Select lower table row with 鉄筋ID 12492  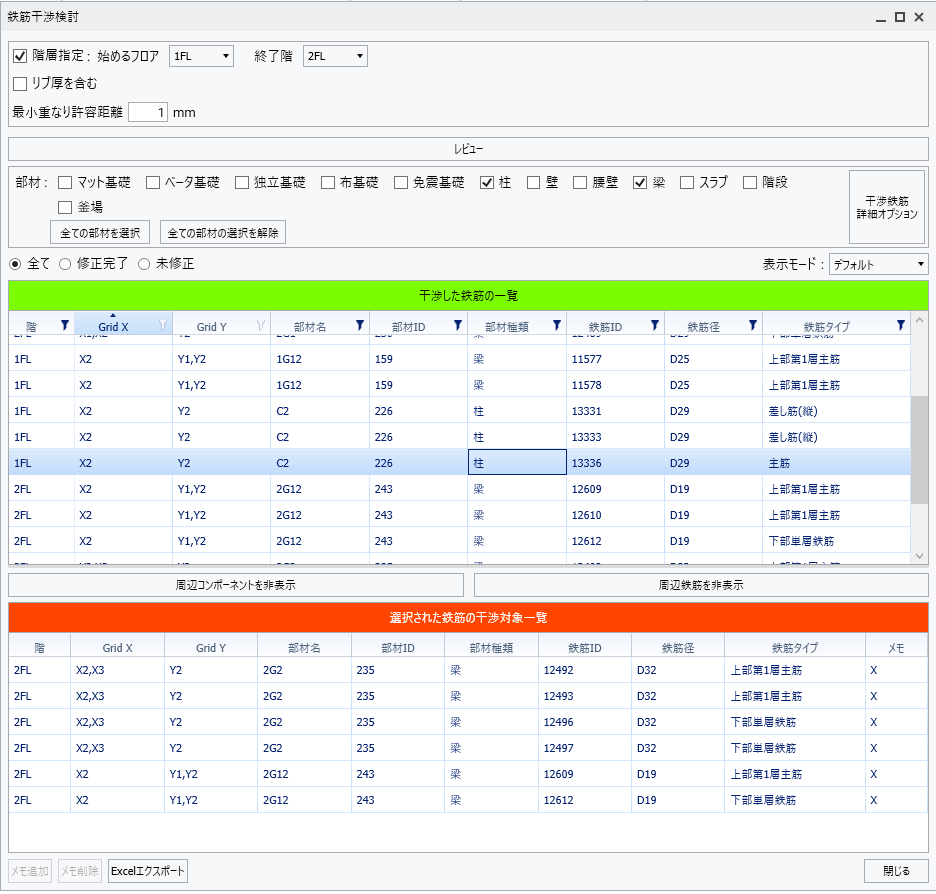click(468, 670)
